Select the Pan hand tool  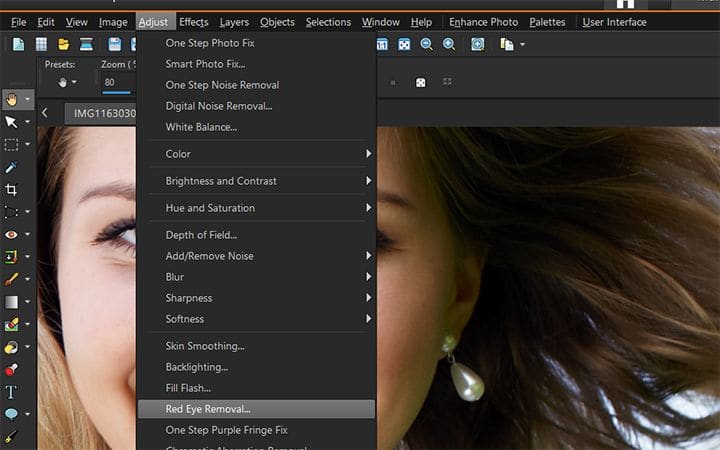[x=11, y=99]
